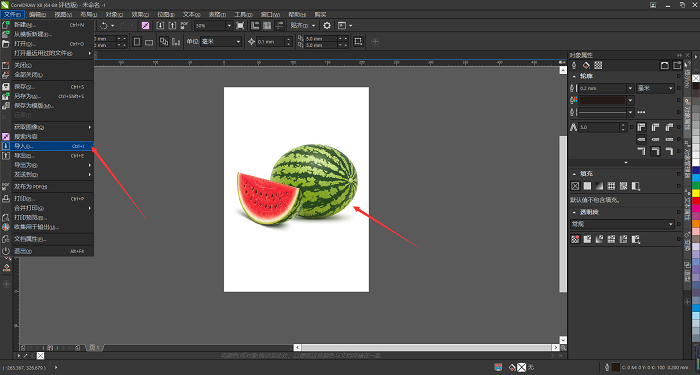
Task: Click the all pages layout icon
Action: pyautogui.click(x=164, y=42)
